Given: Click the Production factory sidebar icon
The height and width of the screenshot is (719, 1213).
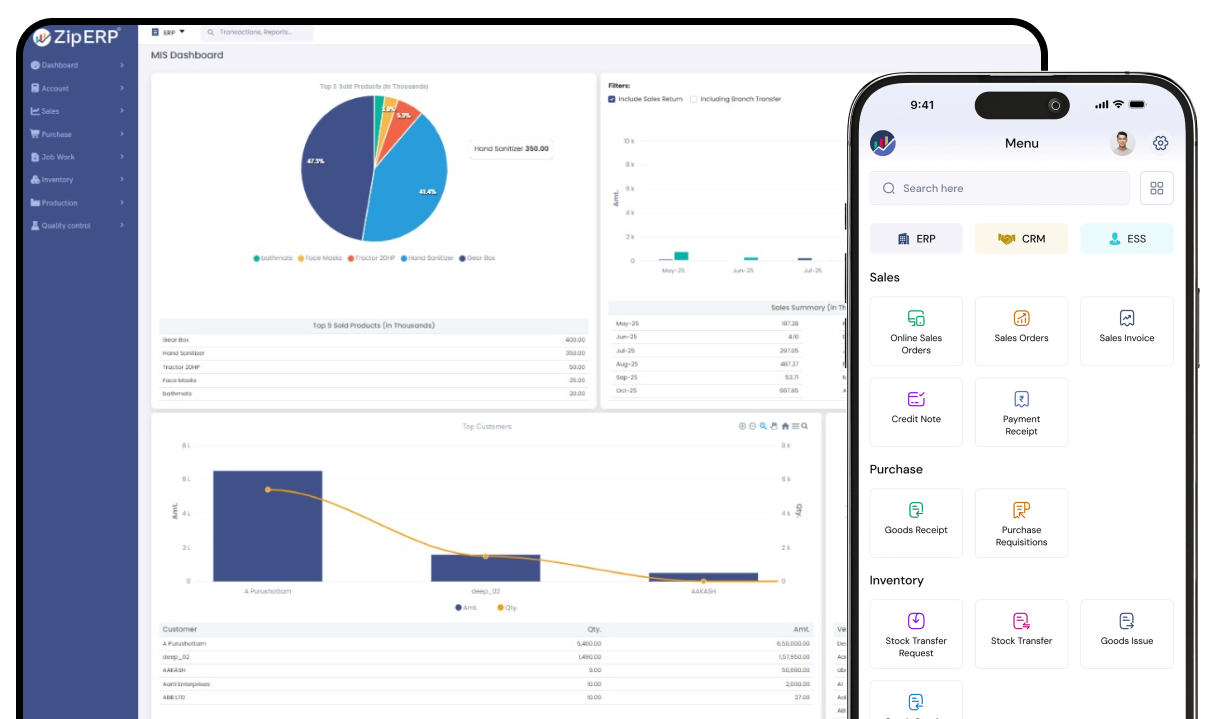Looking at the screenshot, I should click(x=35, y=202).
